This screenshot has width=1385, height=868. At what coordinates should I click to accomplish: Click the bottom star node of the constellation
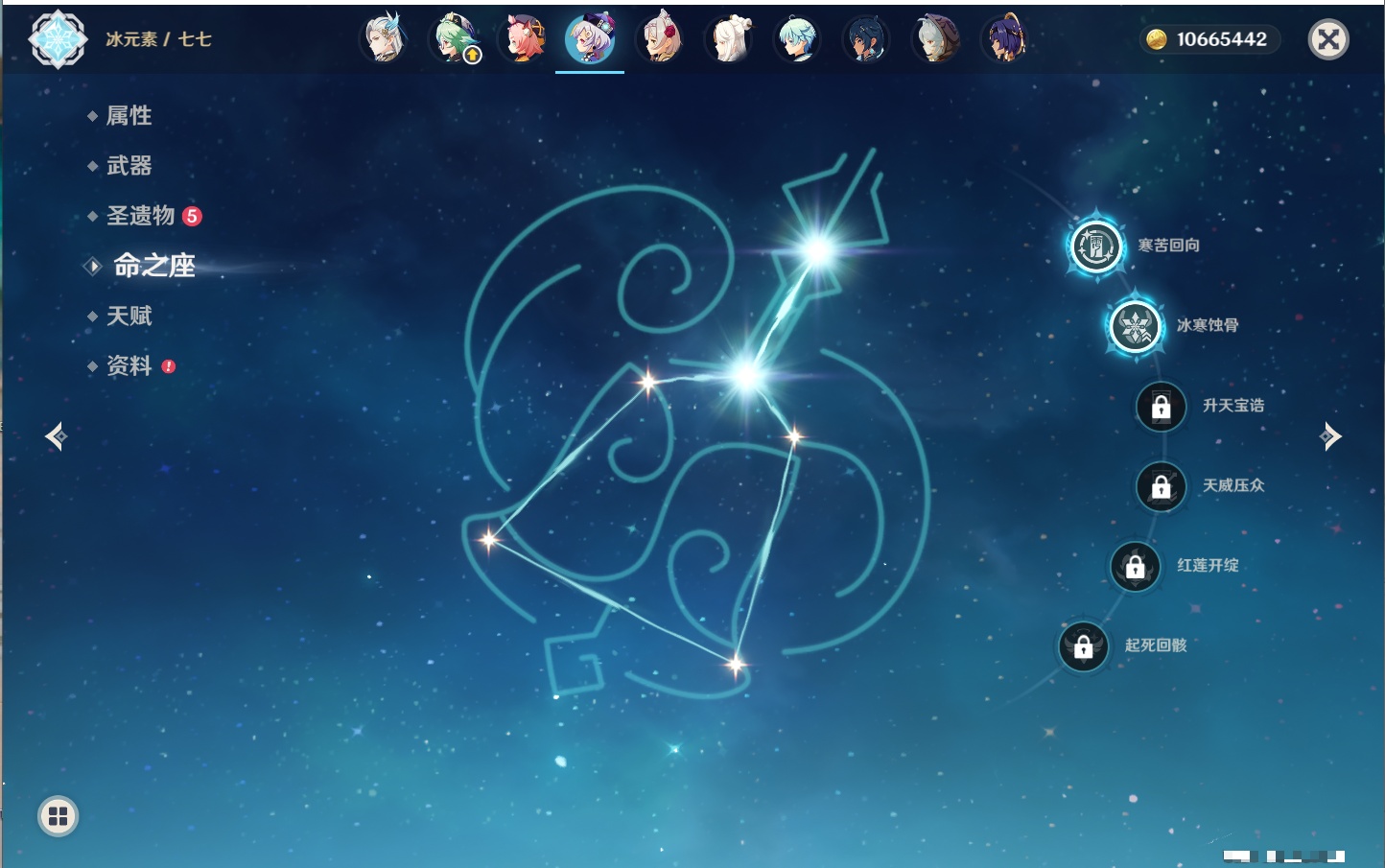(736, 664)
